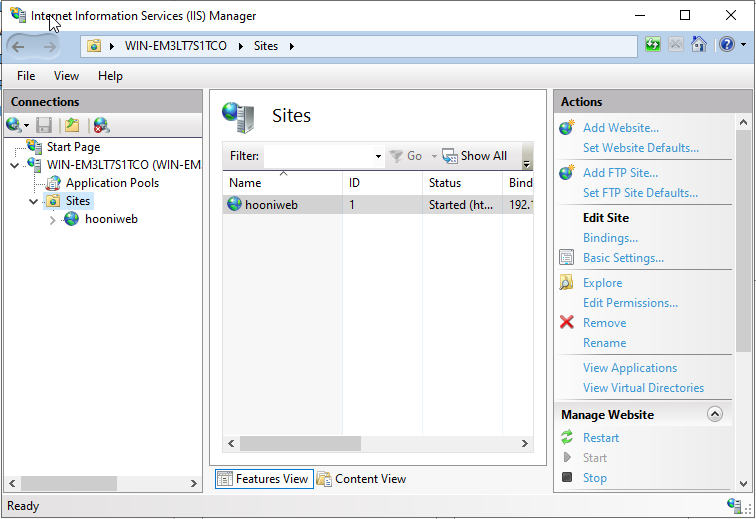This screenshot has width=756, height=519.
Task: Click the Basic Settings icon
Action: [x=567, y=257]
